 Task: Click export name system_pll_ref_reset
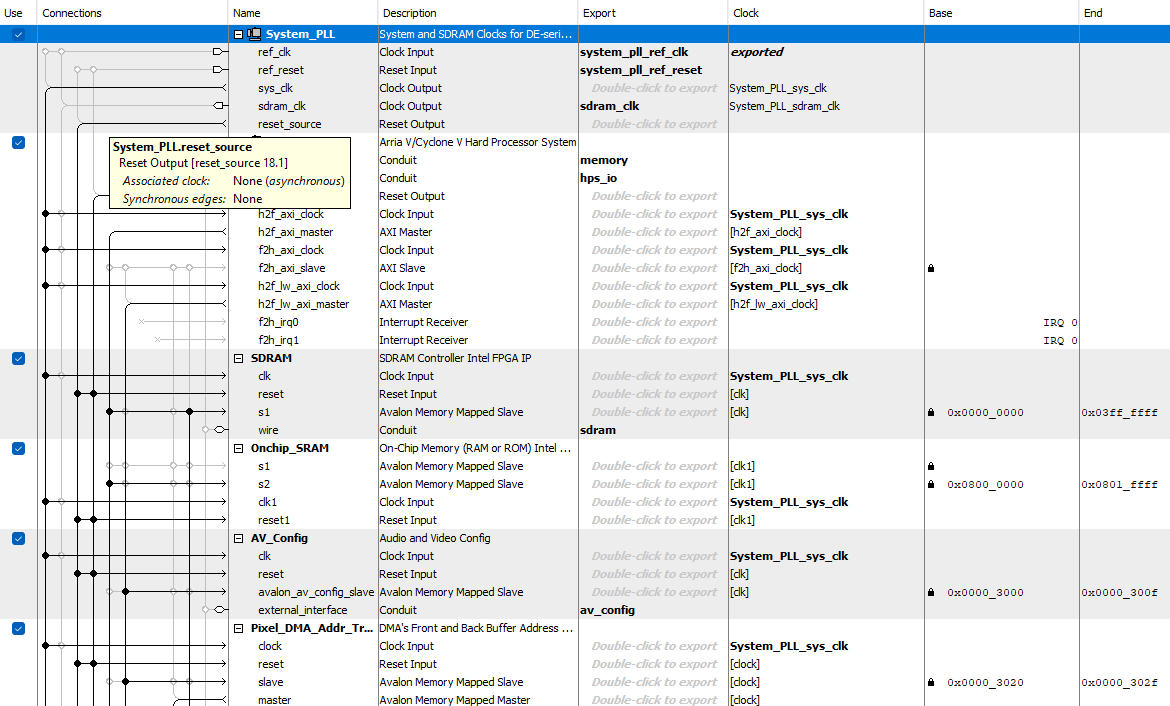(641, 69)
